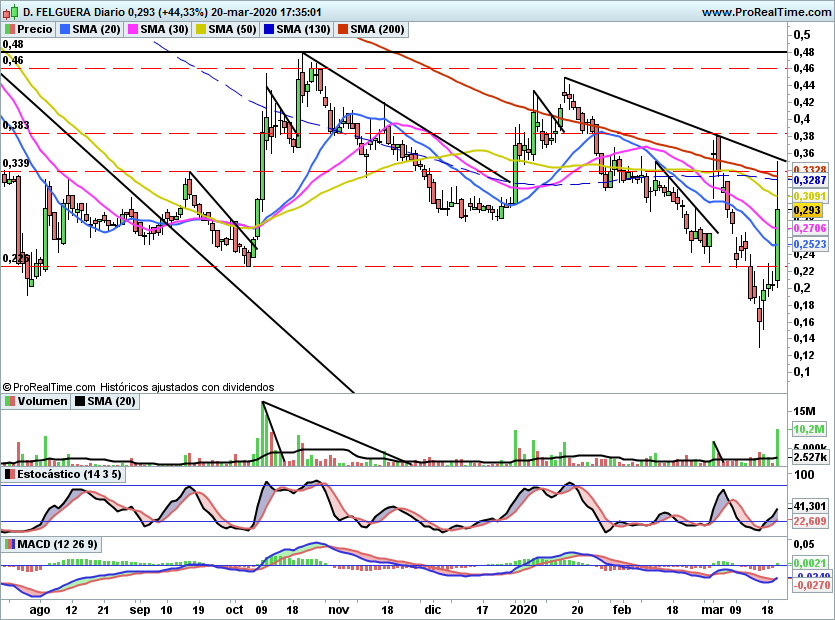Open the Precio legend label
Viewport: 835px width, 620px height.
(35, 29)
